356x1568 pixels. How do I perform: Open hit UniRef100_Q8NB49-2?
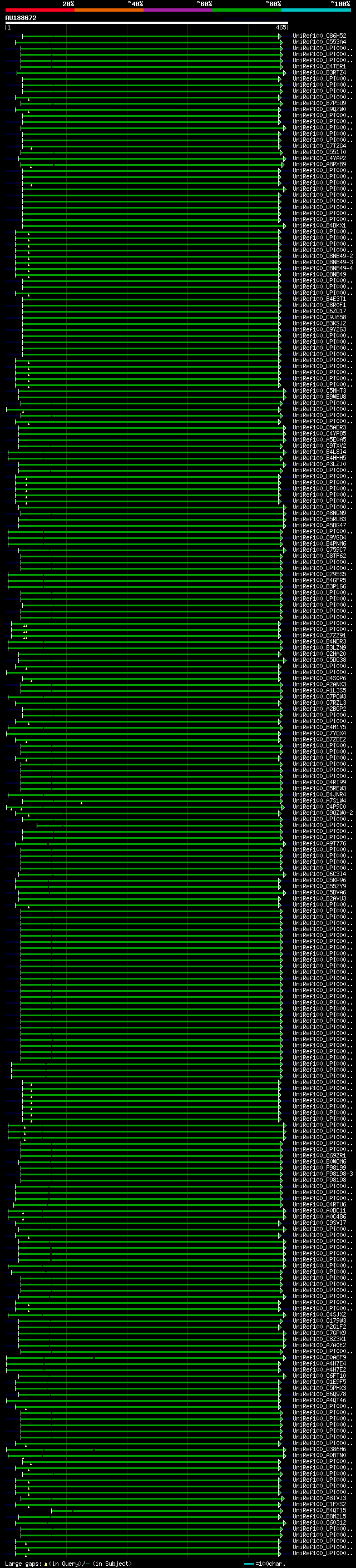[x=323, y=256]
